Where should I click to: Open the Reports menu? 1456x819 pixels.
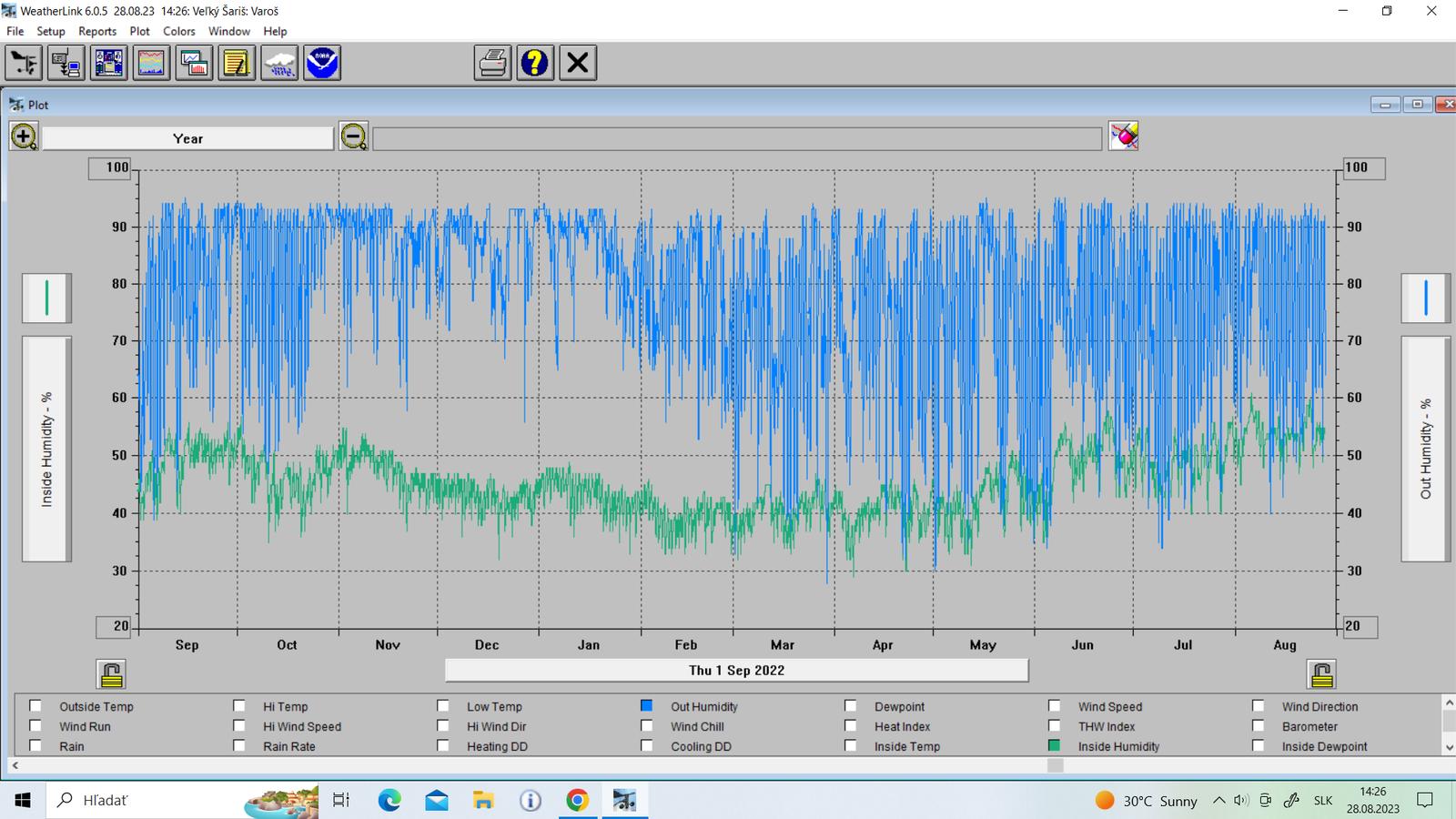[x=97, y=31]
